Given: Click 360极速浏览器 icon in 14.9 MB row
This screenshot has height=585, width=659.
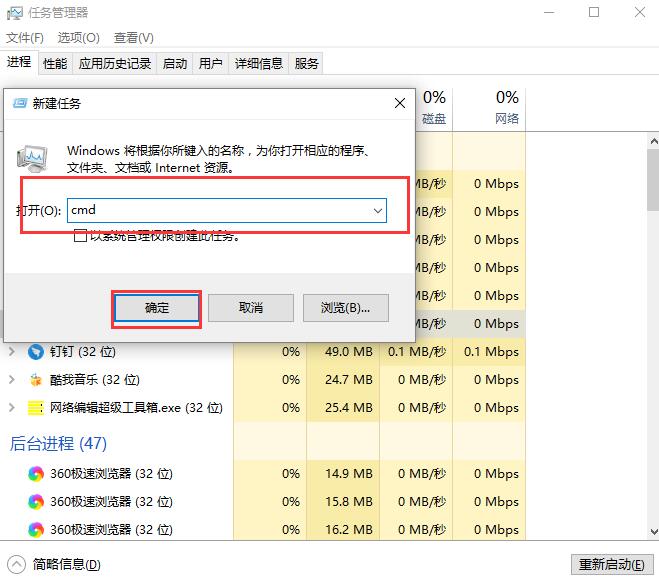Looking at the screenshot, I should point(36,474).
